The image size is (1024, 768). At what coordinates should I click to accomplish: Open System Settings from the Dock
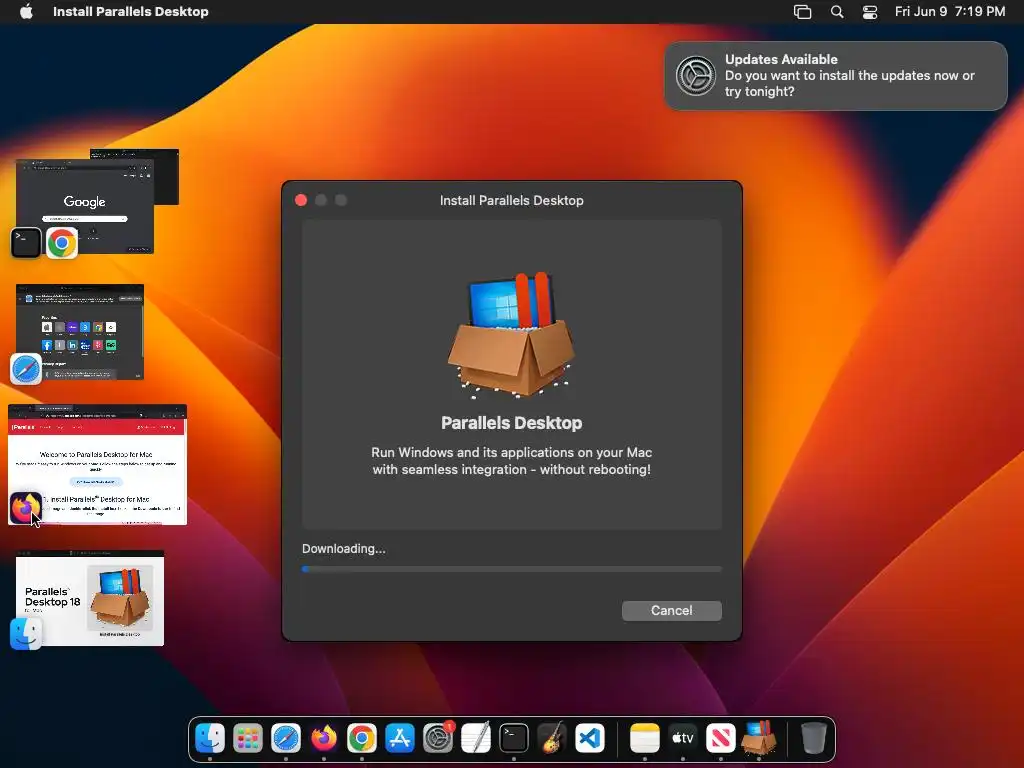[x=438, y=739]
